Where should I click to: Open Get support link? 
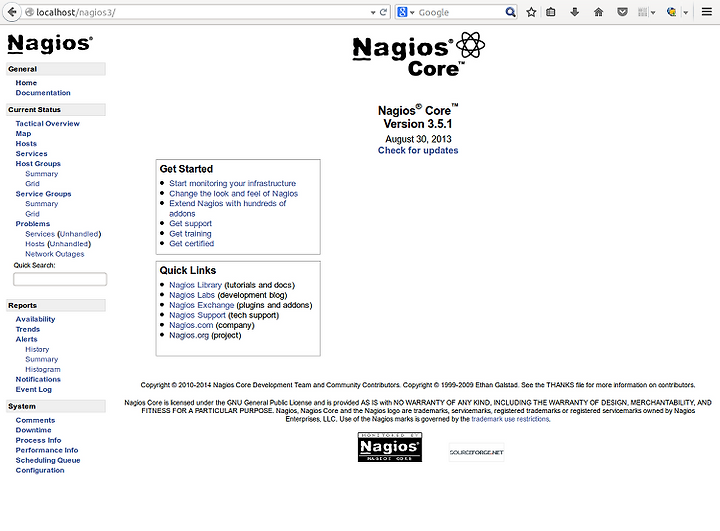coord(191,224)
